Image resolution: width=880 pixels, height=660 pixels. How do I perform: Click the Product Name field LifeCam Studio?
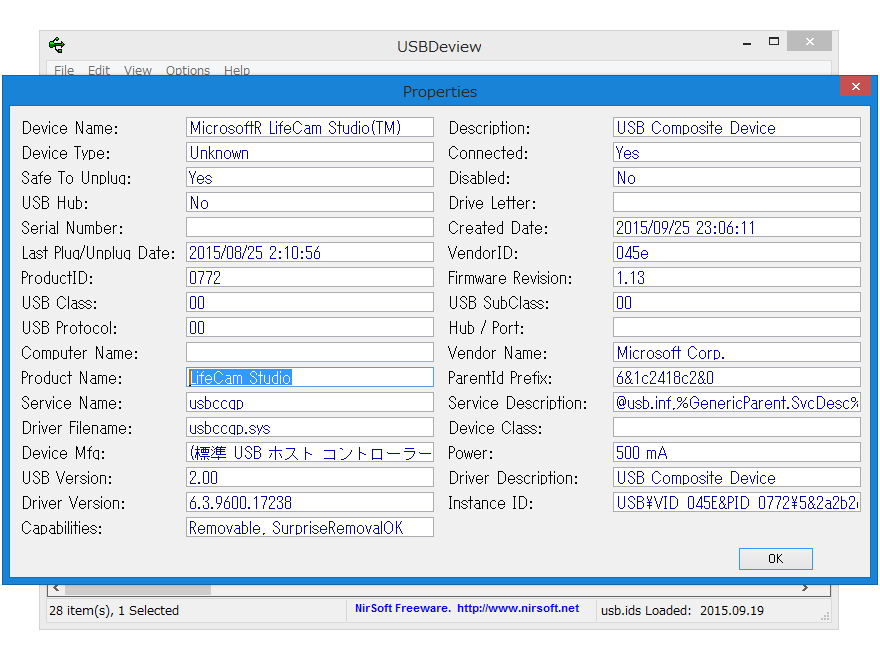click(310, 377)
